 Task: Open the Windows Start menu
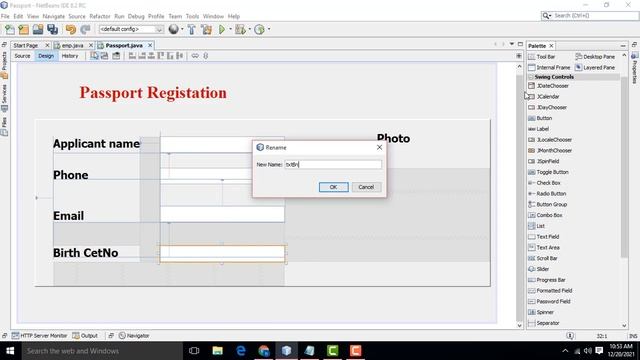(10, 351)
